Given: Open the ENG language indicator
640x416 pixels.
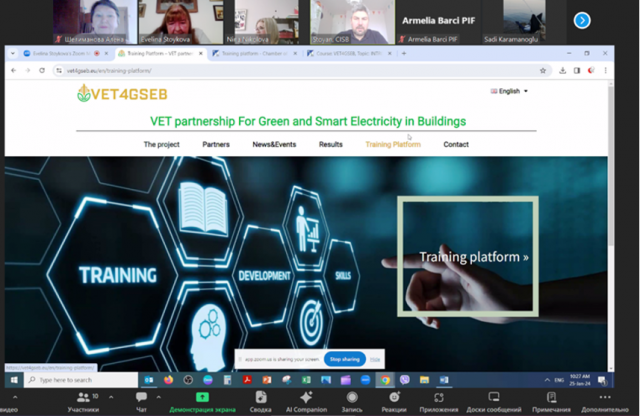Looking at the screenshot, I should pyautogui.click(x=559, y=380).
